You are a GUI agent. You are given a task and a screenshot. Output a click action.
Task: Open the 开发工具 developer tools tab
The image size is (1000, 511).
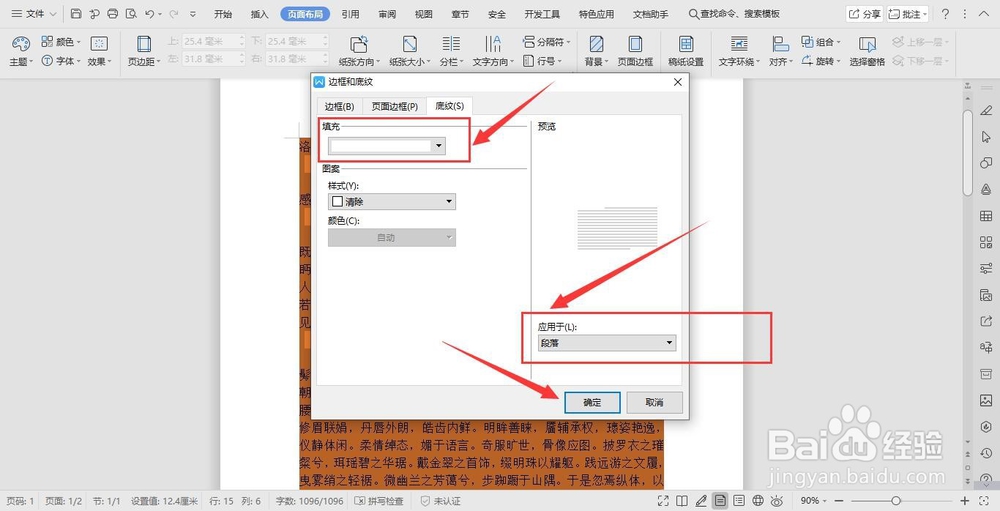[x=542, y=13]
